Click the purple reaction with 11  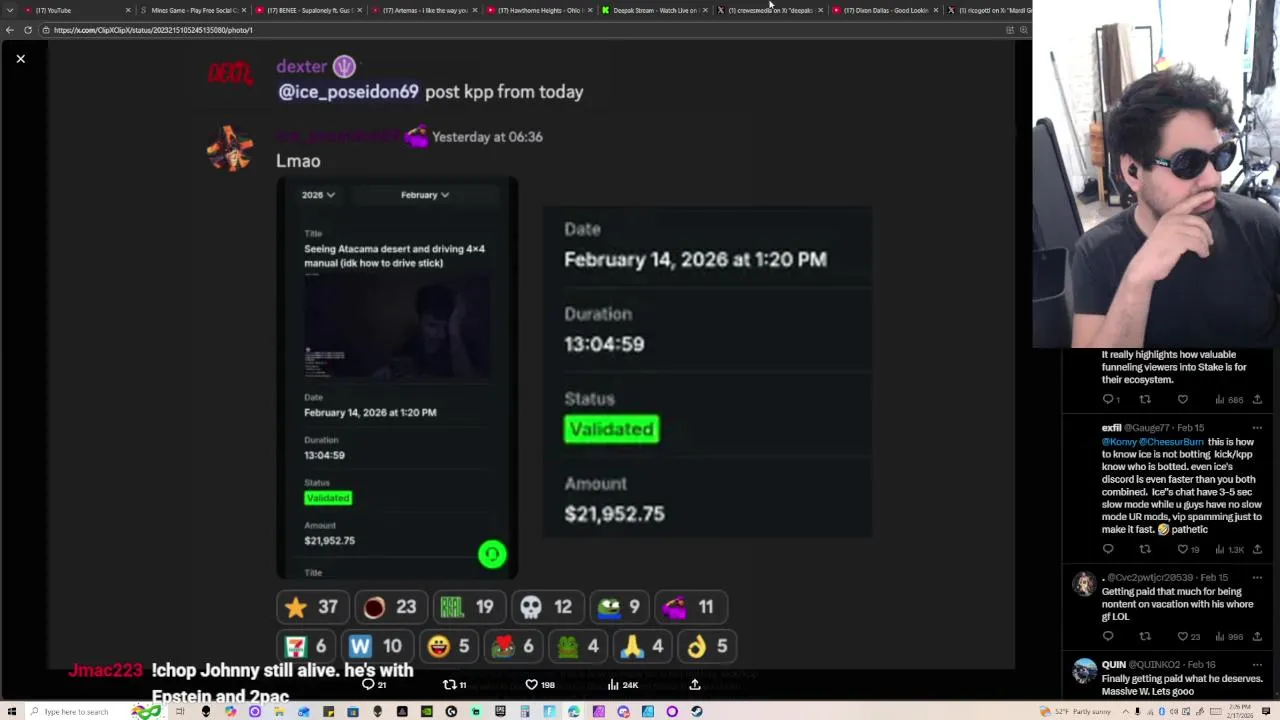[691, 607]
